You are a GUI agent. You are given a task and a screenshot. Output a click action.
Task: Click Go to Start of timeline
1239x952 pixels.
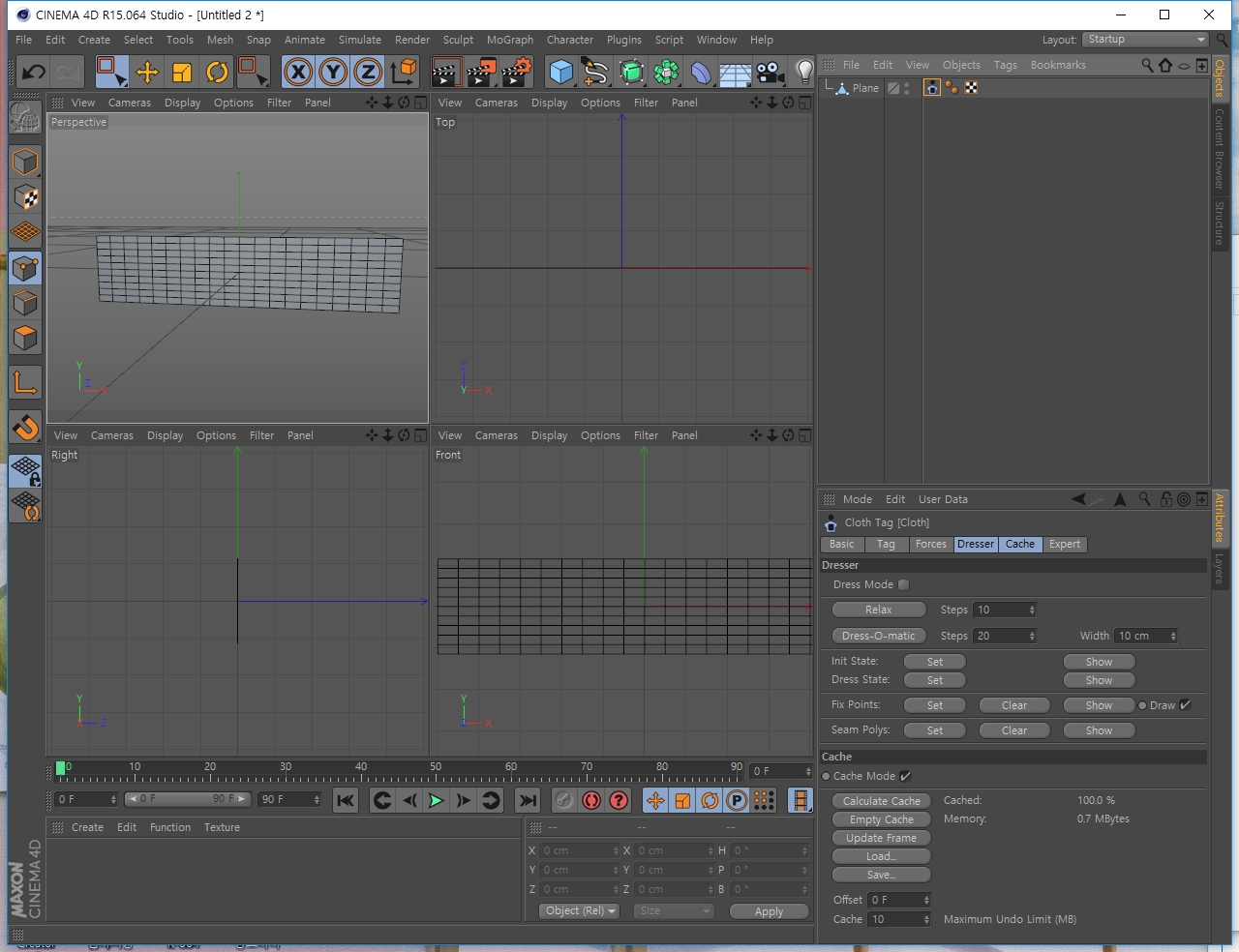pos(346,800)
